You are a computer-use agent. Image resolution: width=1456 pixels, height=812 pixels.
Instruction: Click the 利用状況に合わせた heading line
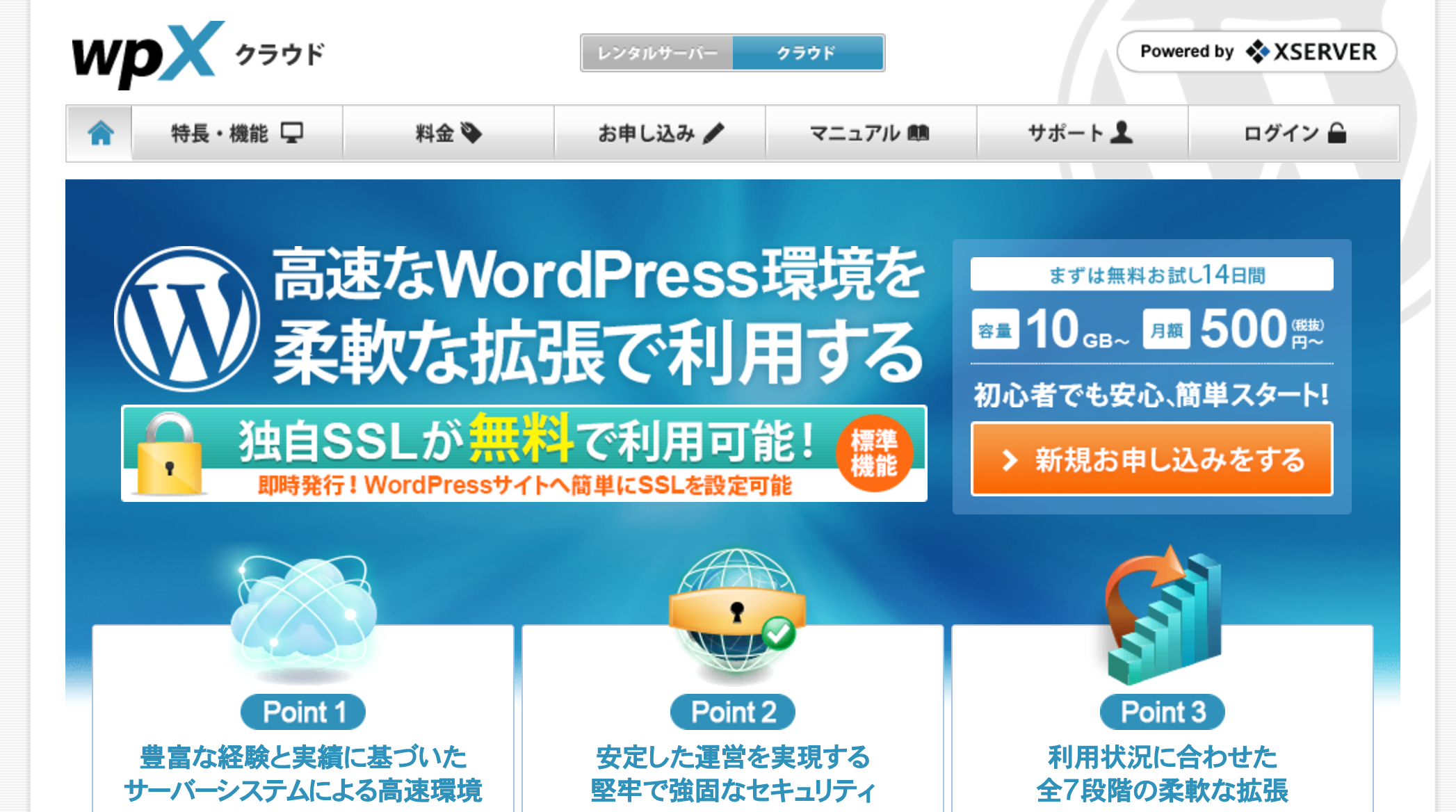1163,757
